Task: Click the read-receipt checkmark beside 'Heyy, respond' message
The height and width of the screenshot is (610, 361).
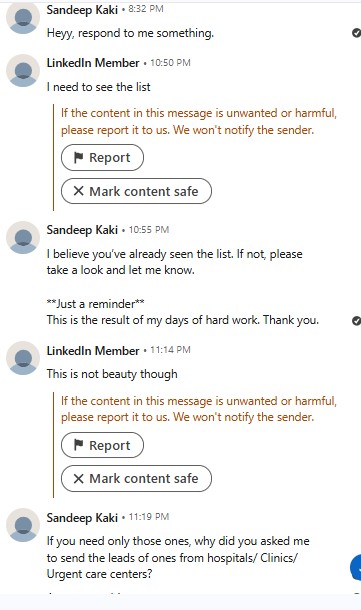Action: [x=356, y=33]
